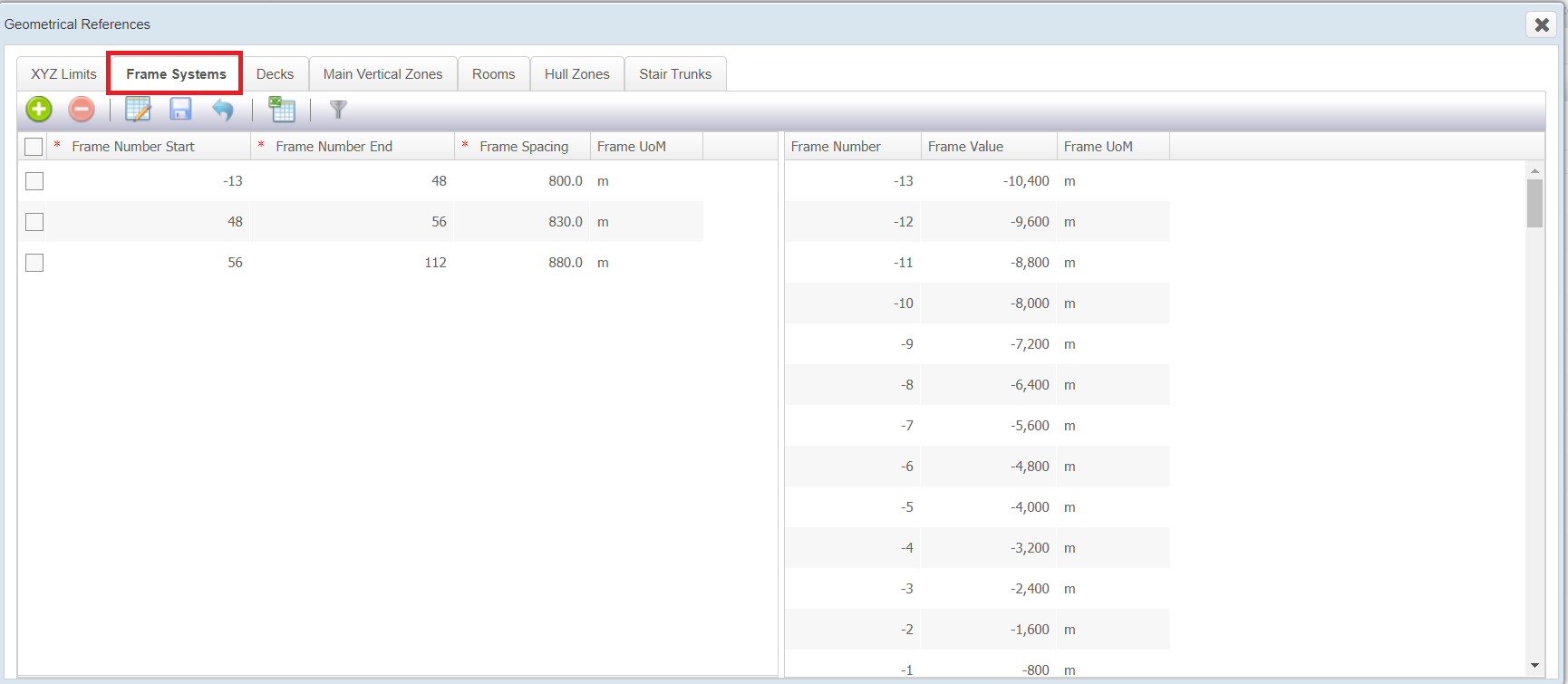Screen dimensions: 1568x684
Task: Select the 880.0 frame spacing cell
Action: (x=522, y=263)
